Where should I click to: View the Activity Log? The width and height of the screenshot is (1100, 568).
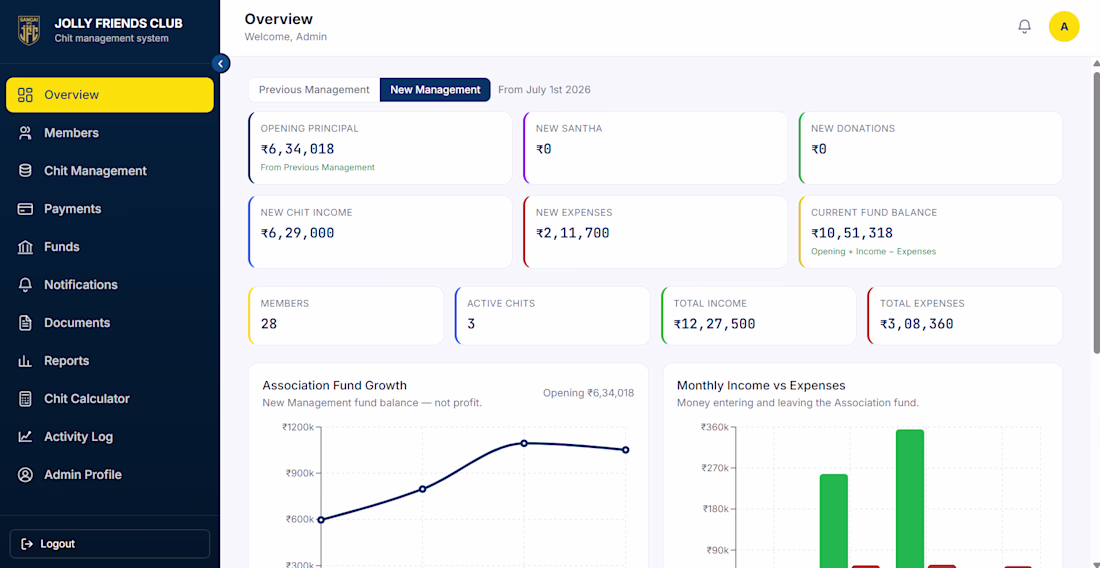click(110, 436)
